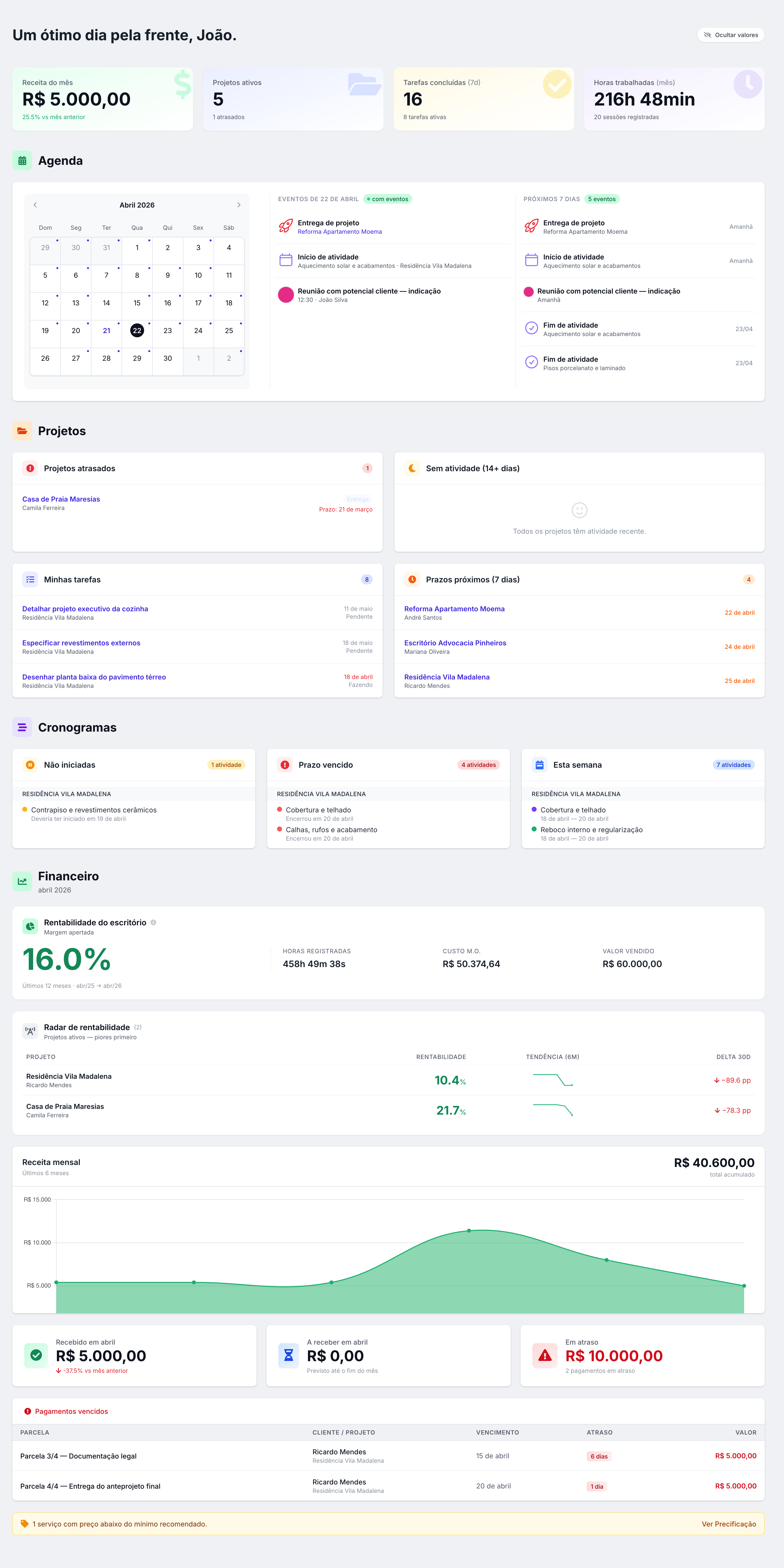Click the Ver Precificação link
The height and width of the screenshot is (1568, 784).
[x=729, y=1524]
